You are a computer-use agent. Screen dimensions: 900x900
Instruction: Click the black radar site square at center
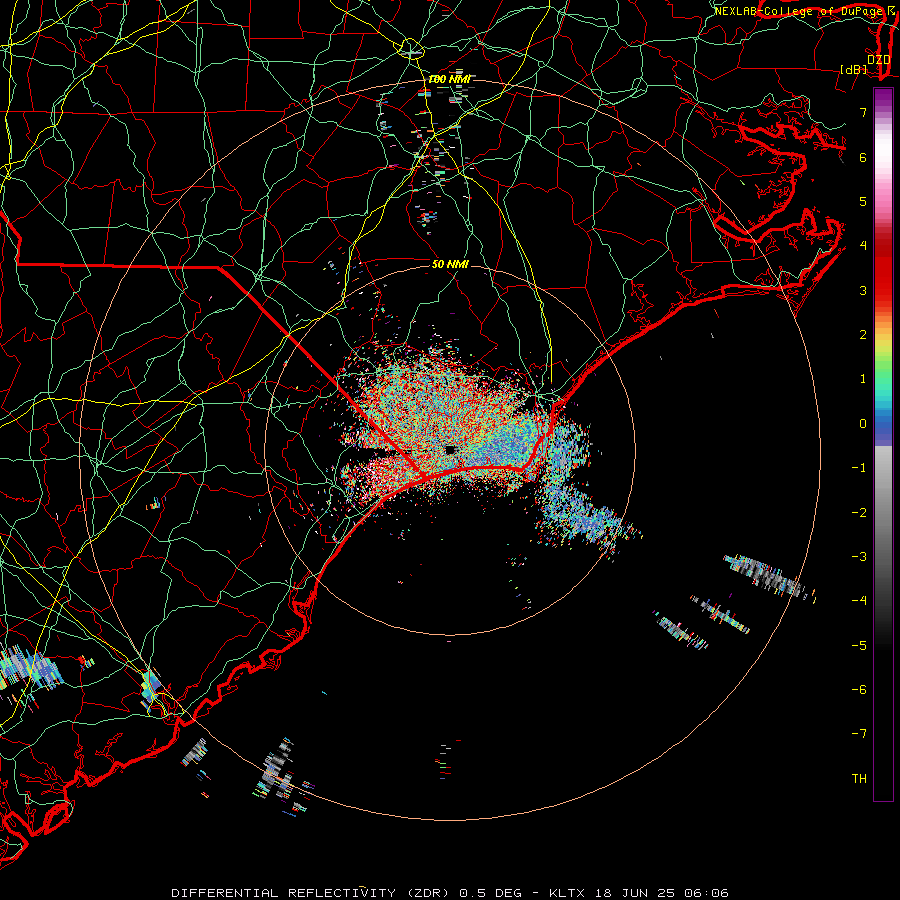[451, 449]
